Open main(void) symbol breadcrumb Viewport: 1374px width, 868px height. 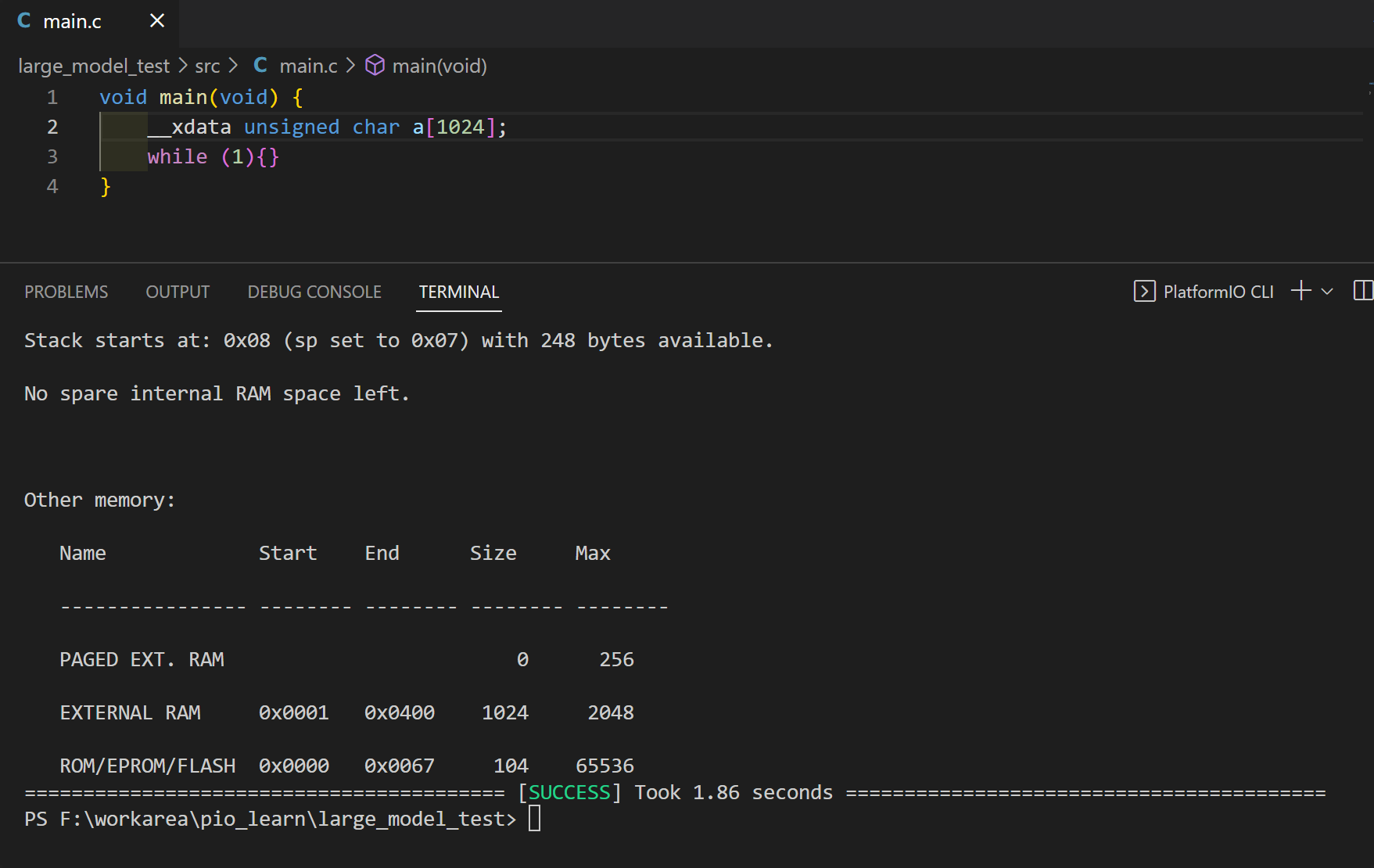tap(439, 66)
